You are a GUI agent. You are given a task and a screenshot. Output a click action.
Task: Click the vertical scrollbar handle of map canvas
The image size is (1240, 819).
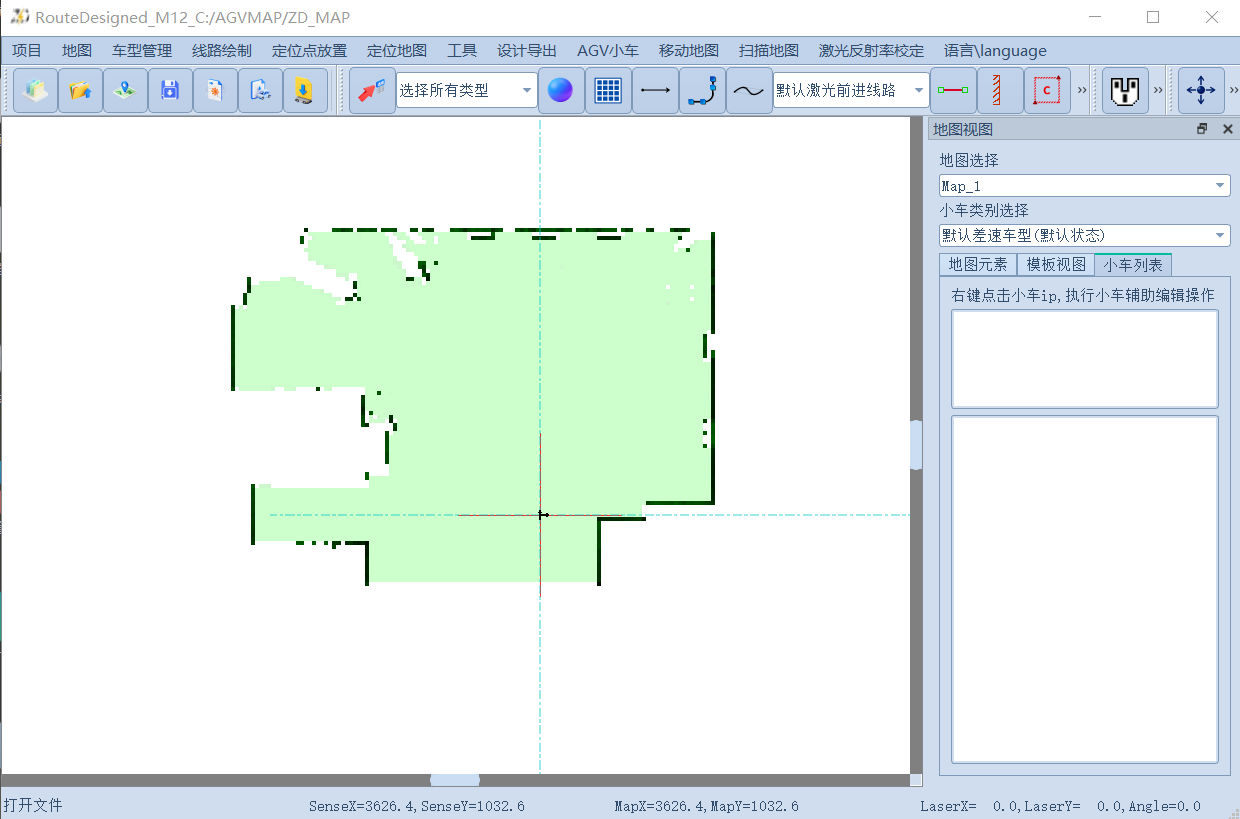tap(916, 445)
